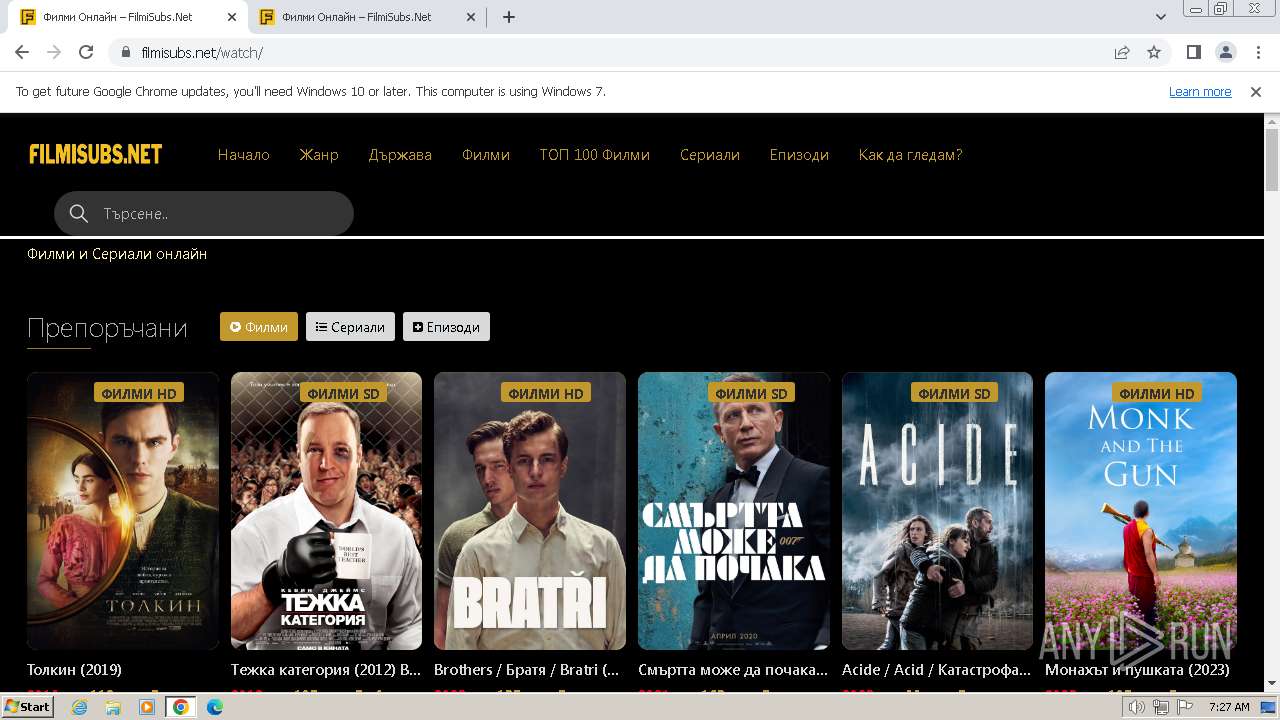Dismiss the Chrome update notification bar
The height and width of the screenshot is (720, 1280).
tap(1256, 91)
